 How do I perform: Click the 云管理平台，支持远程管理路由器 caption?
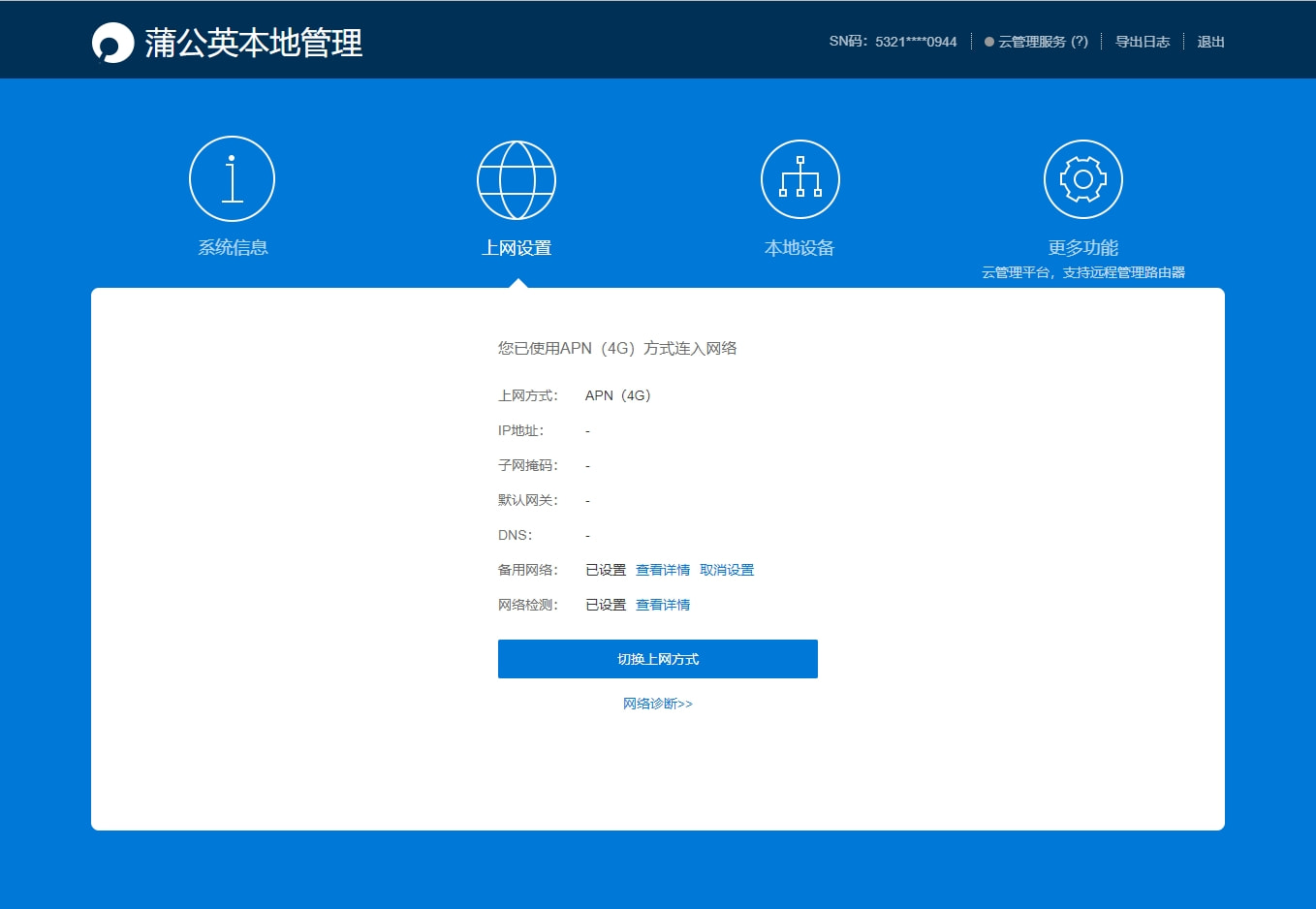1083,272
